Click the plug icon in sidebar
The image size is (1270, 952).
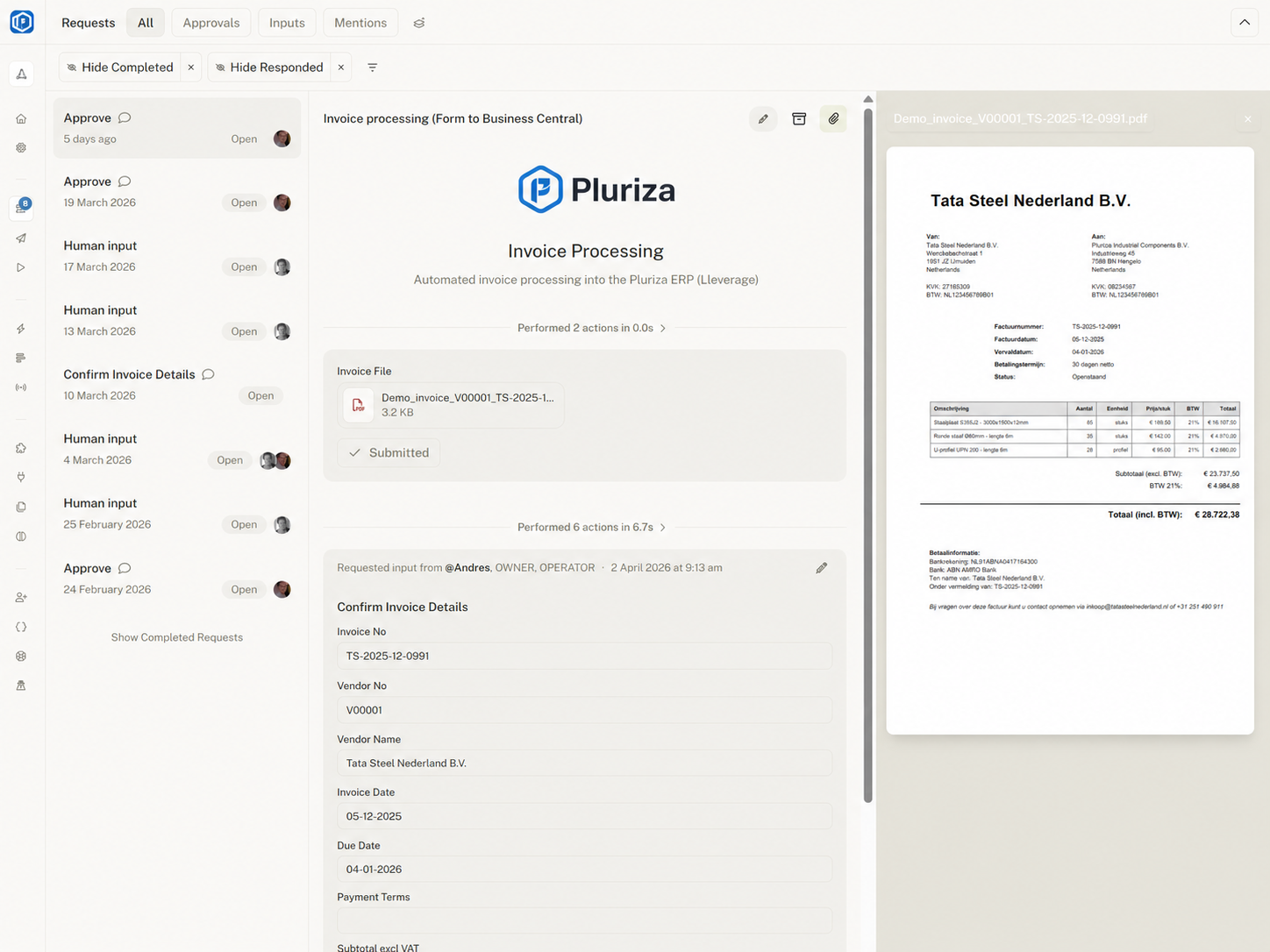click(21, 478)
